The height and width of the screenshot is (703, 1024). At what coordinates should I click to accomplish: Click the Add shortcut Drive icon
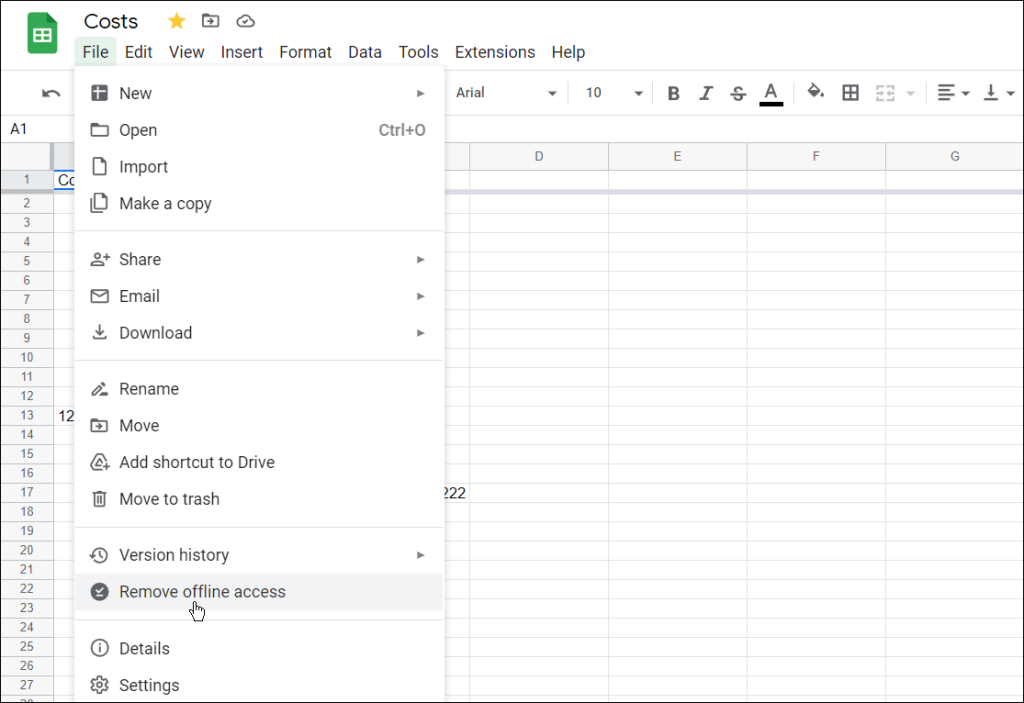click(x=99, y=462)
